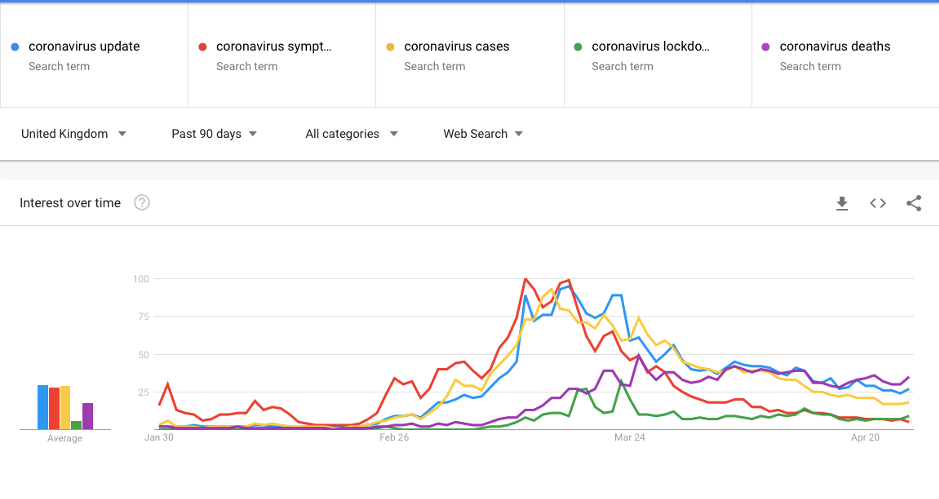Screen dimensions: 939x499
Task: Expand the Past 90 days dropdown
Action: click(214, 134)
